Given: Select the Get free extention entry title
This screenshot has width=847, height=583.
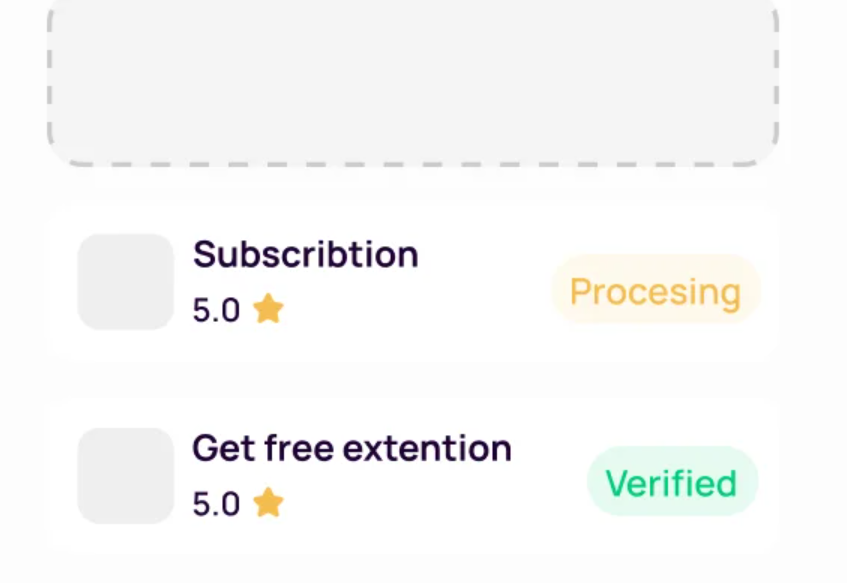Looking at the screenshot, I should (351, 448).
